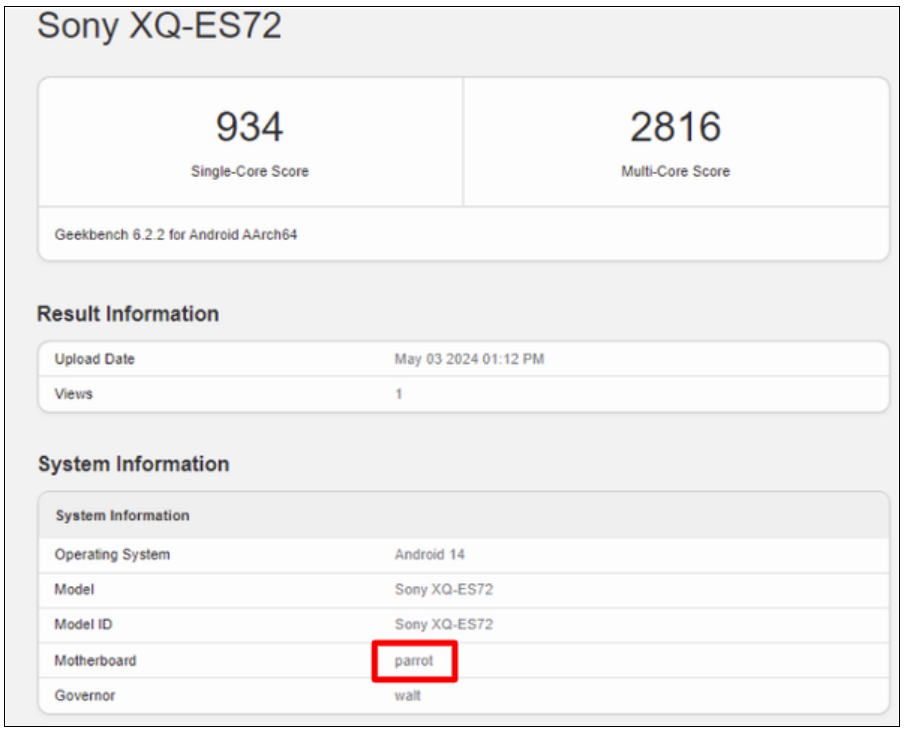This screenshot has height=732, width=906.
Task: Click the Multi-Core Score label
Action: coord(675,171)
